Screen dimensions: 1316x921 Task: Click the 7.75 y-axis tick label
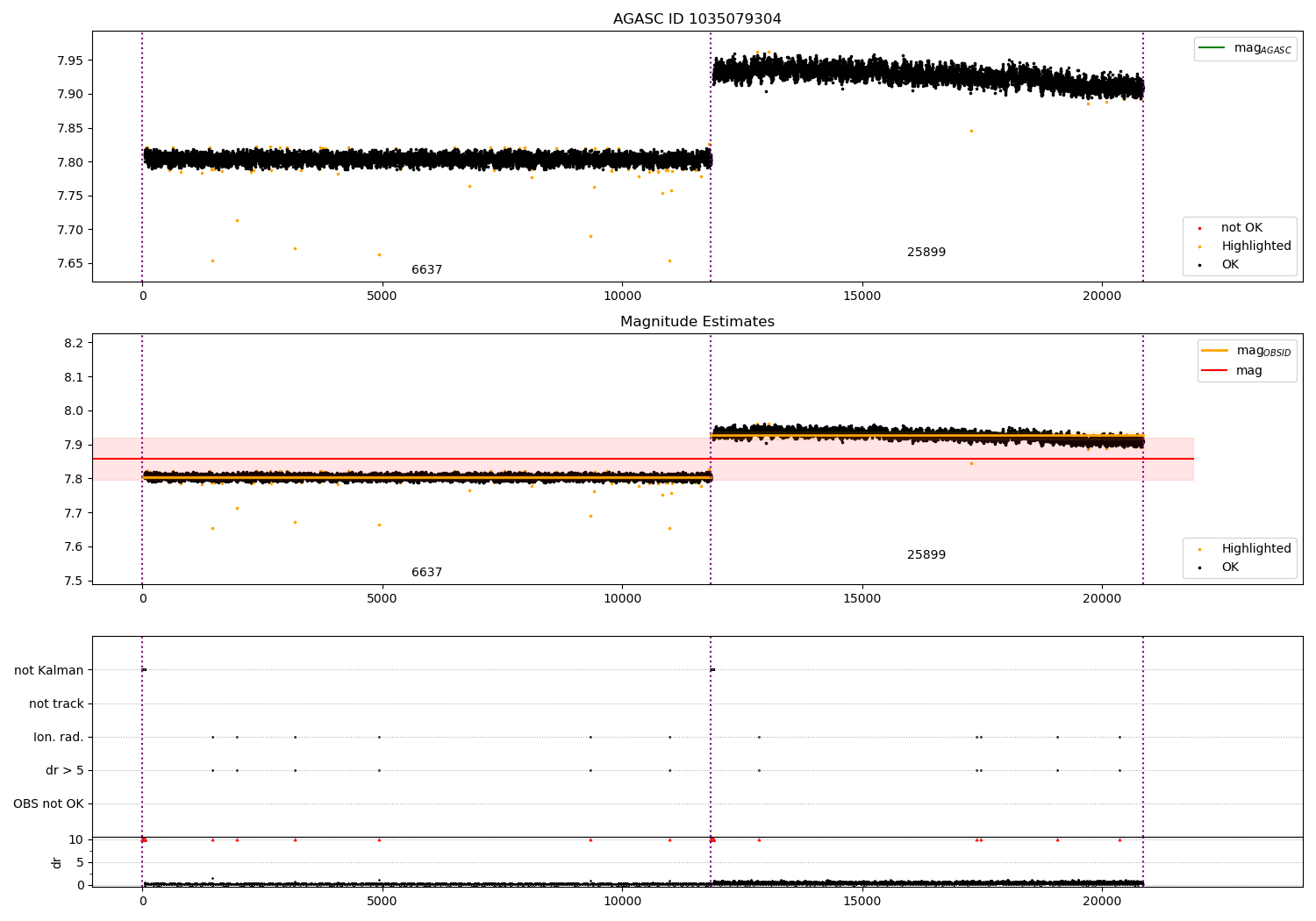70,196
